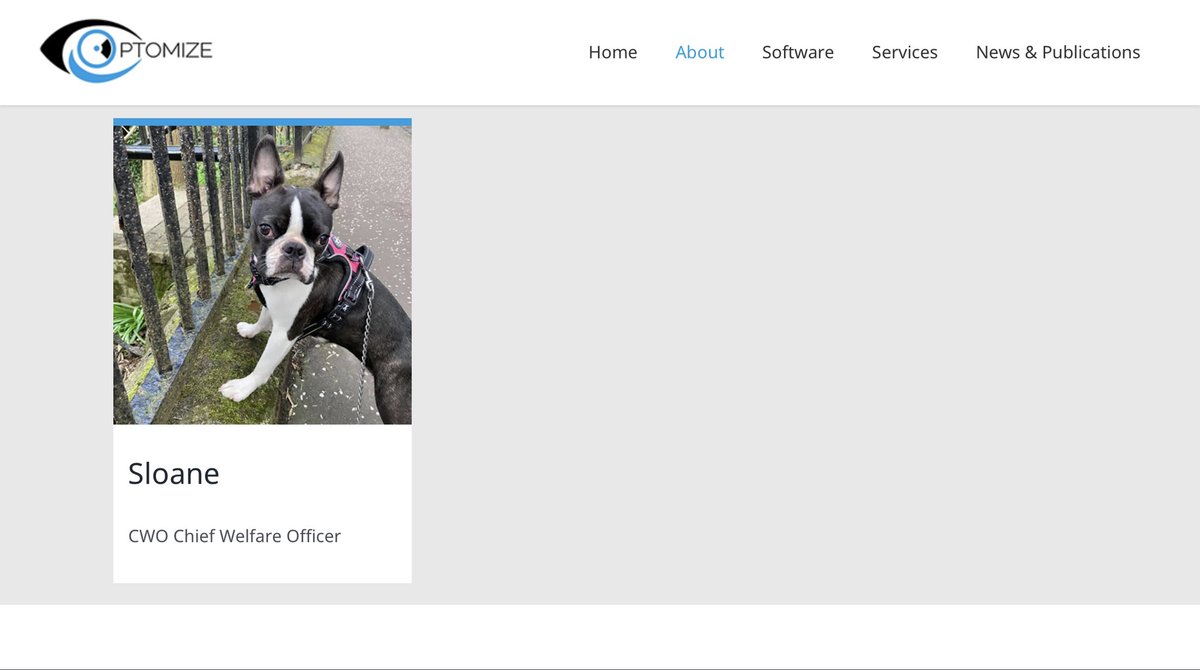Viewport: 1200px width, 670px height.
Task: Open the About menu item
Action: (699, 52)
